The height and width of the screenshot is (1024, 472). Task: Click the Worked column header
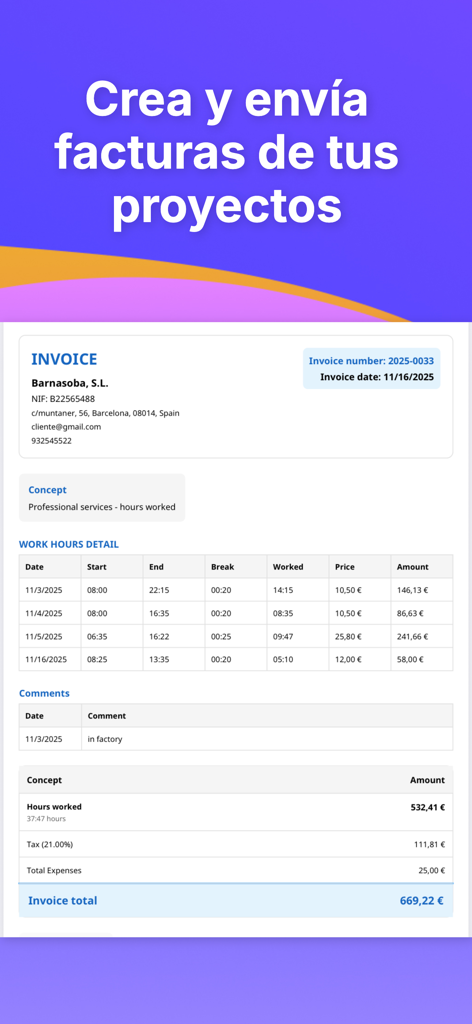point(288,567)
